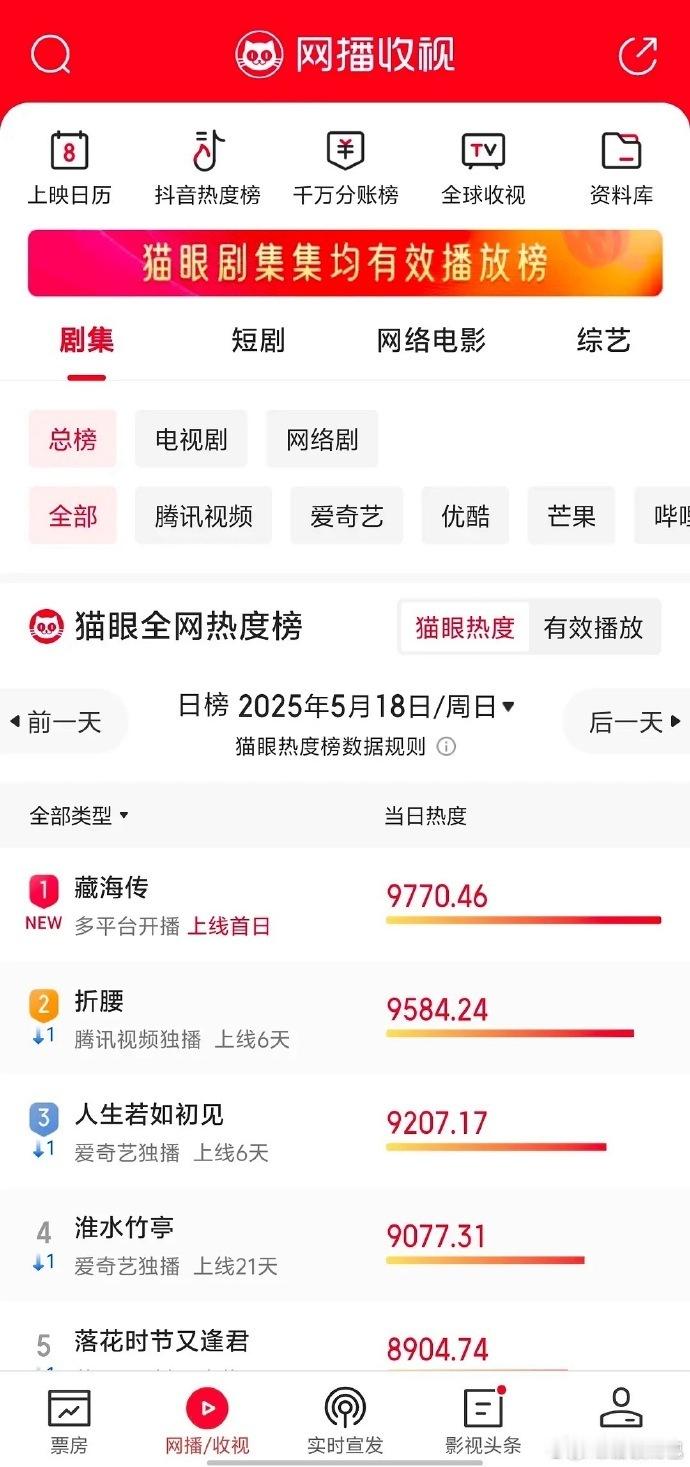690x1467 pixels.
Task: Select the 猫眼热度 toggle option
Action: click(465, 628)
